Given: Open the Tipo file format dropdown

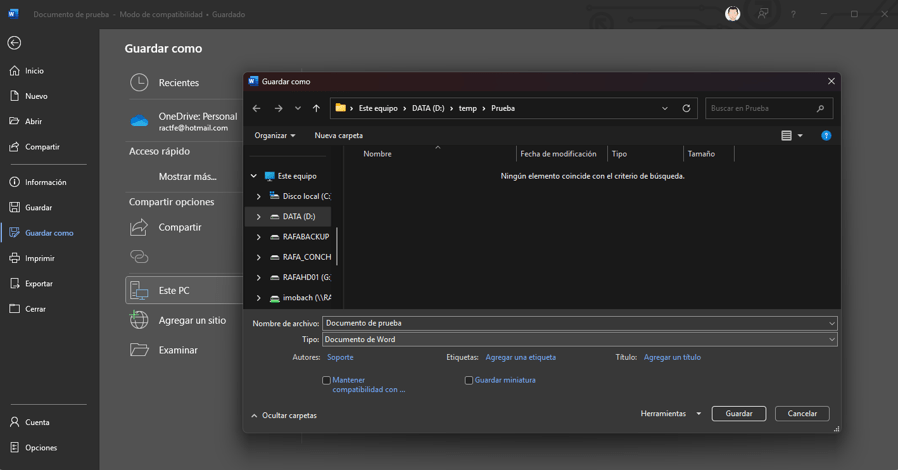Looking at the screenshot, I should pyautogui.click(x=579, y=340).
